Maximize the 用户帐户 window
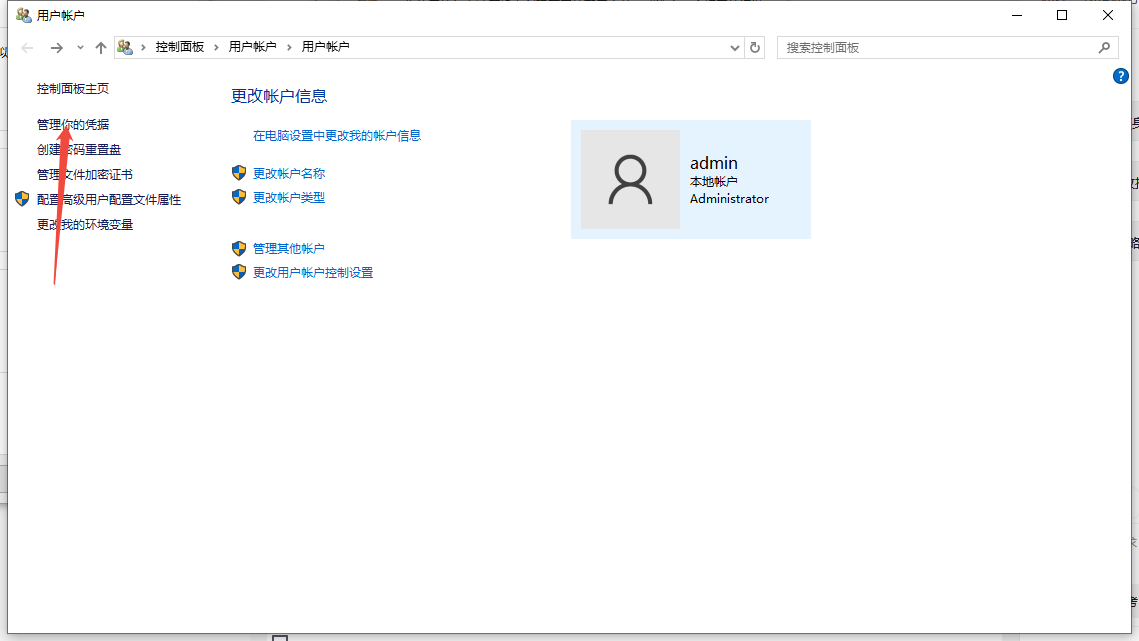 tap(1062, 15)
